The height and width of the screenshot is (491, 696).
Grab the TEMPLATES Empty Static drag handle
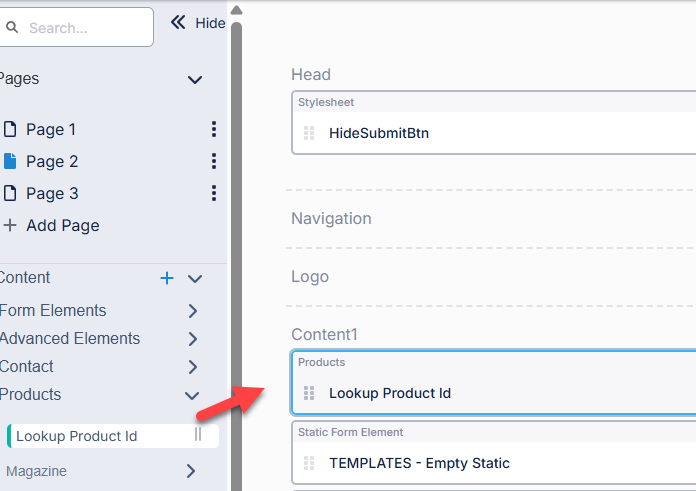(309, 463)
